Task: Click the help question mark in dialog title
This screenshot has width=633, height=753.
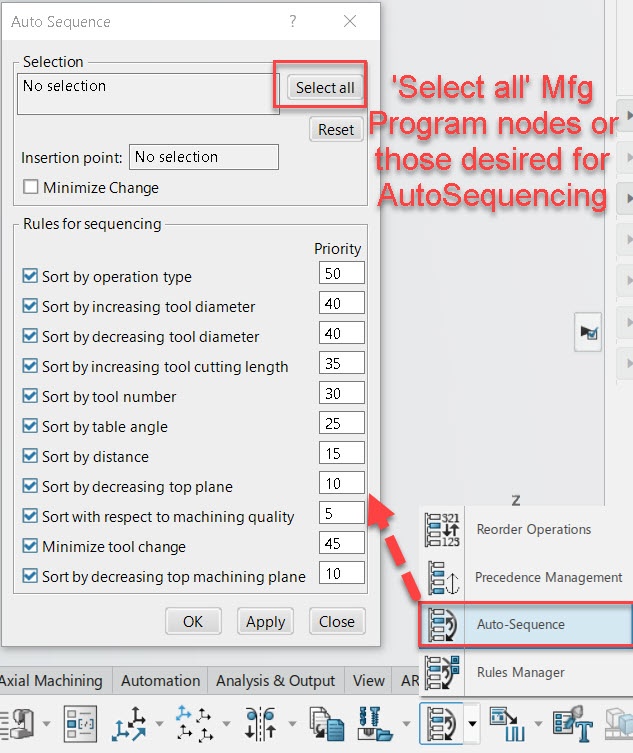Action: coord(292,21)
